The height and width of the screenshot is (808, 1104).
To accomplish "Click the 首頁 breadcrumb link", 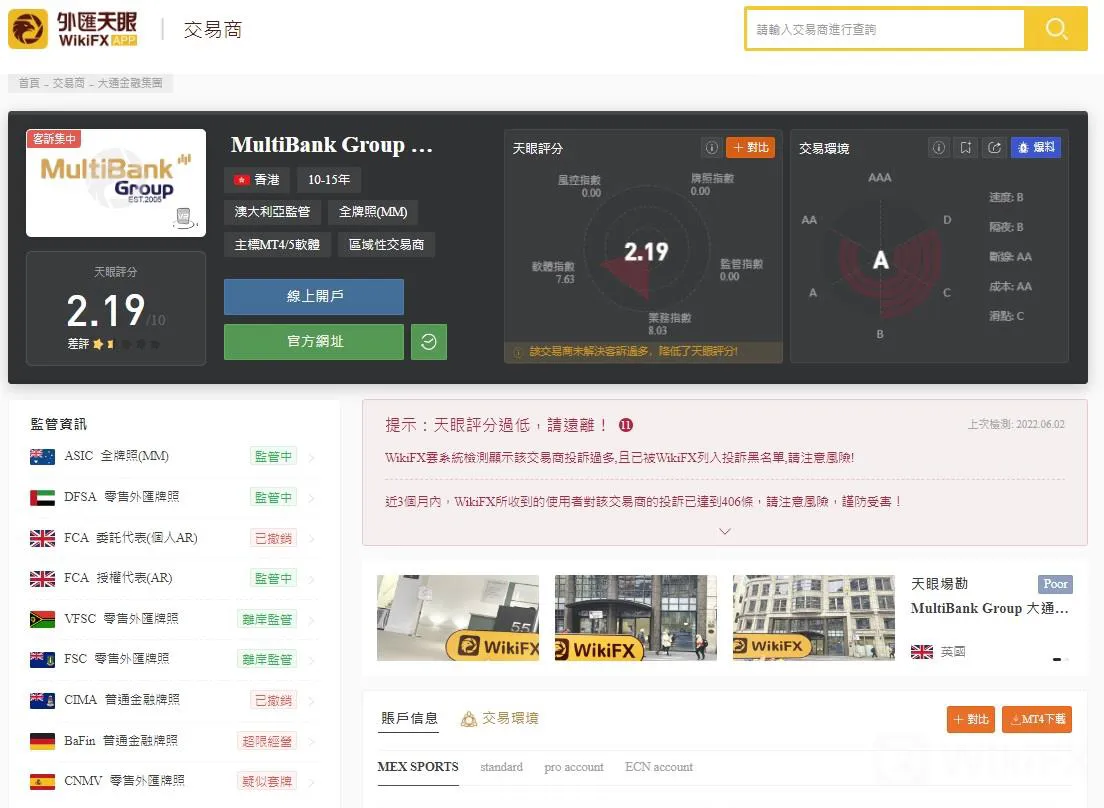I will click(x=29, y=83).
